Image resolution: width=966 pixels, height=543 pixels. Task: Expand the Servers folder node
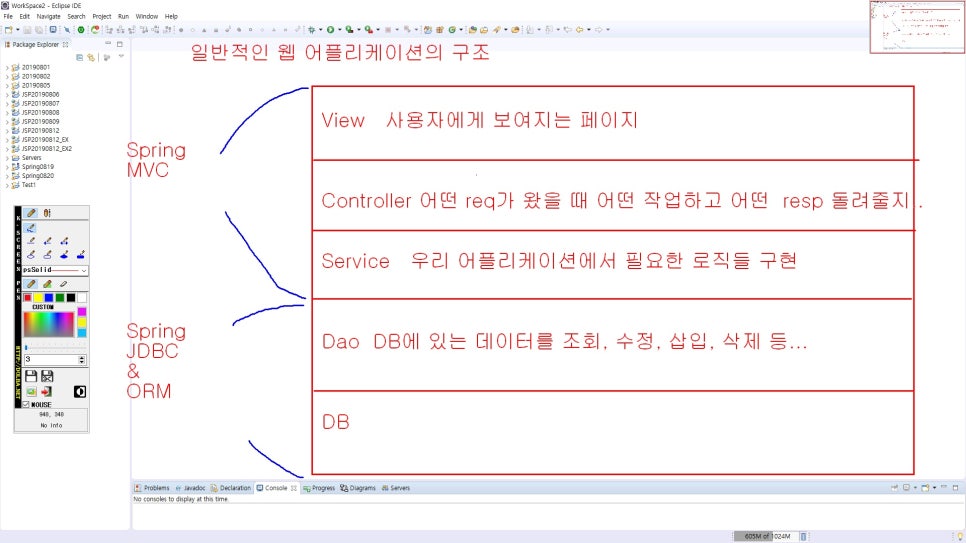click(7, 158)
